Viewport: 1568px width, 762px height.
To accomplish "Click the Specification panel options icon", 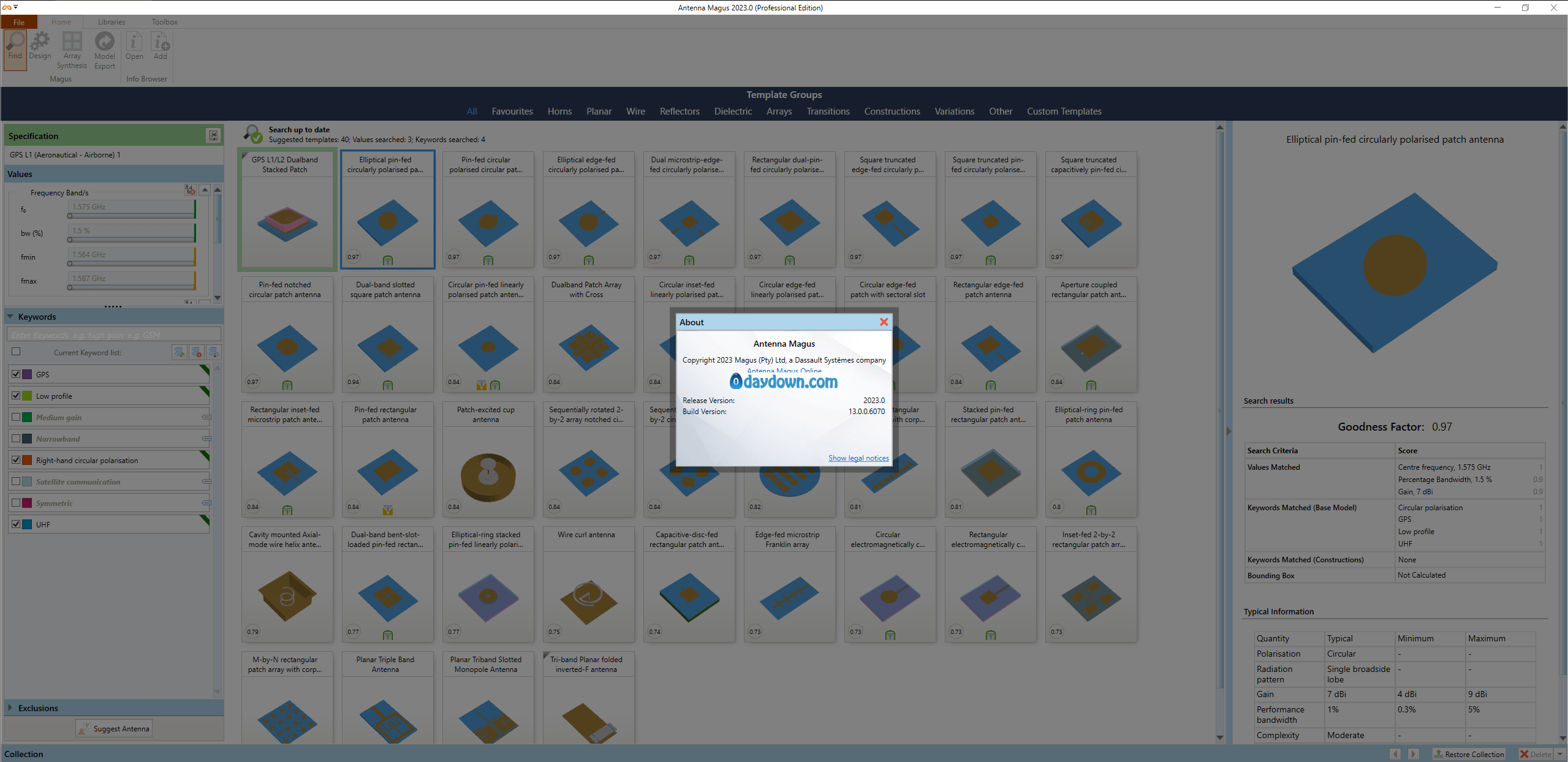I will (x=213, y=135).
